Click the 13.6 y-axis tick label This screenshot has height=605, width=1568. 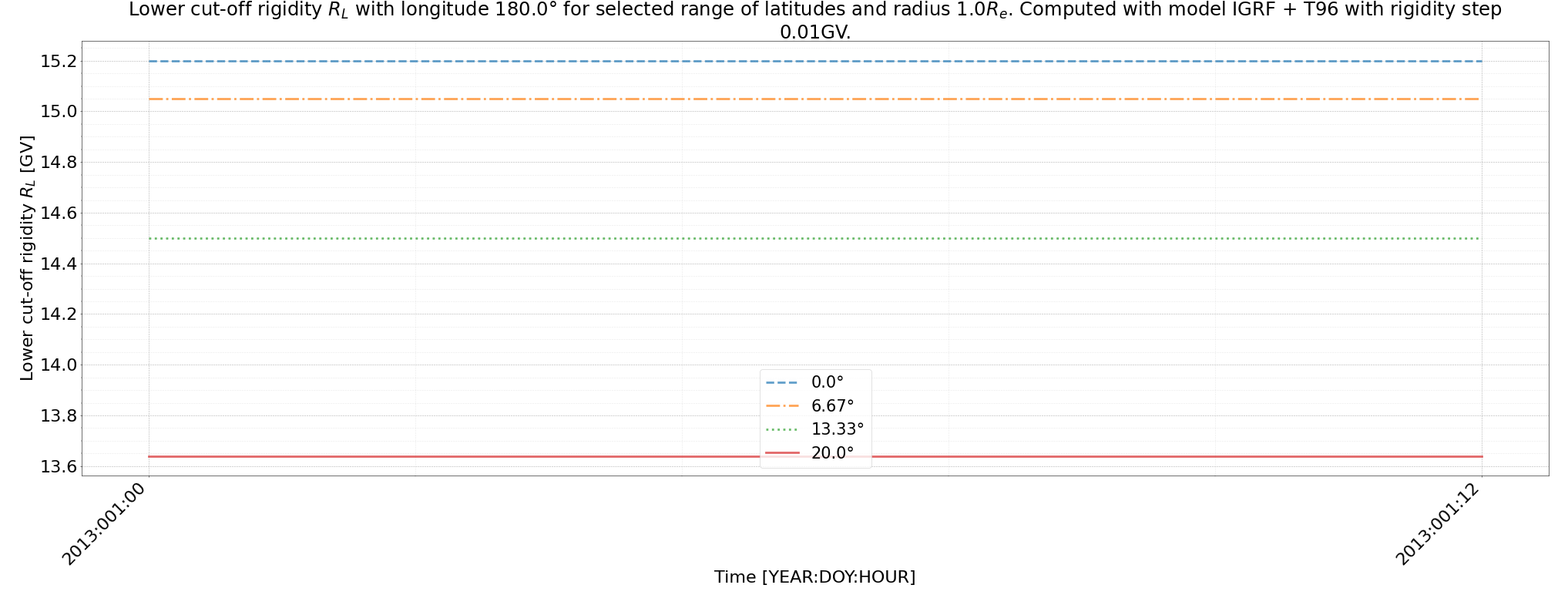tap(59, 467)
